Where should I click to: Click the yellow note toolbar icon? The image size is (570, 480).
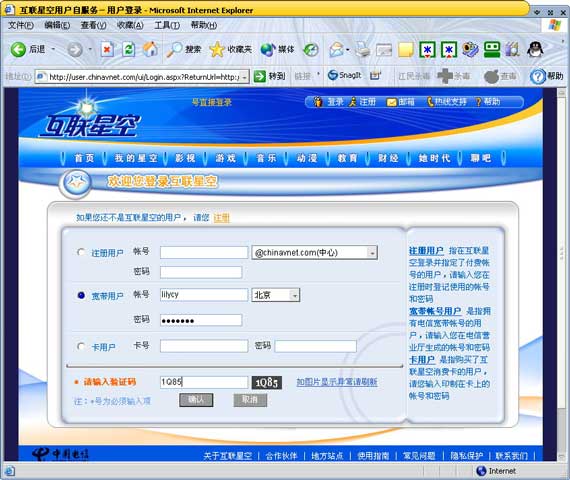coord(405,50)
